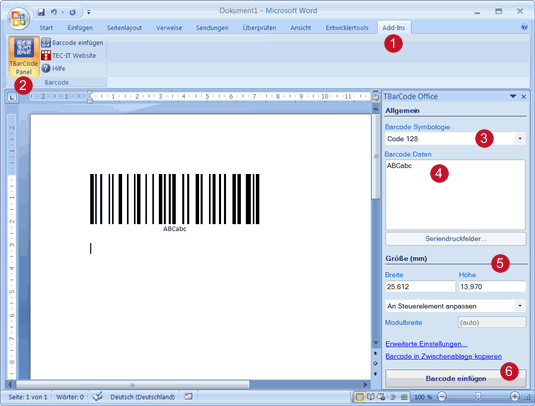Image resolution: width=535 pixels, height=406 pixels.
Task: Toggle the TBarCode Panel ribbon button
Action: [x=24, y=56]
